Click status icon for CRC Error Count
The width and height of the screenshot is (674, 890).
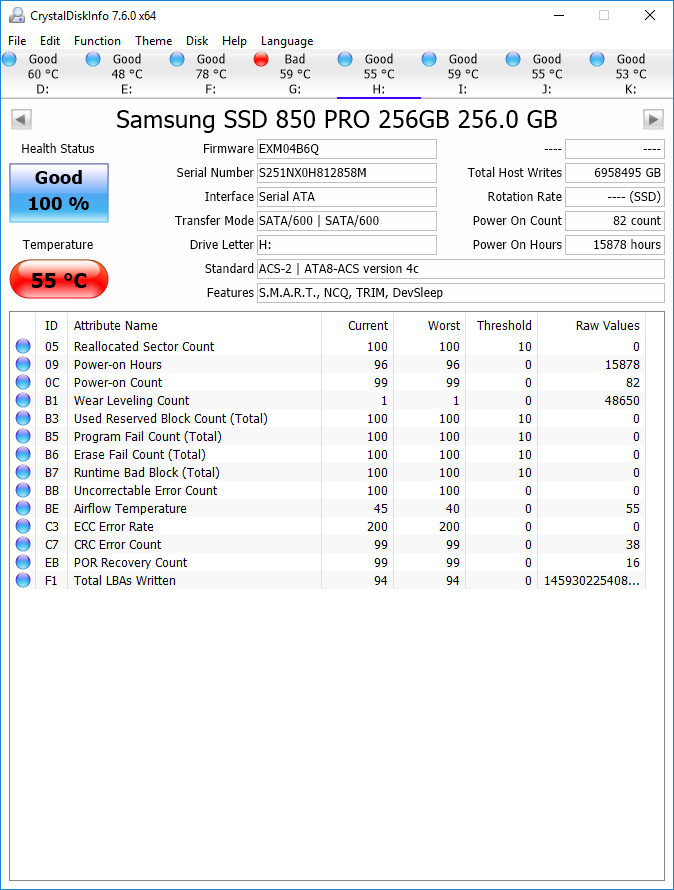[x=23, y=544]
